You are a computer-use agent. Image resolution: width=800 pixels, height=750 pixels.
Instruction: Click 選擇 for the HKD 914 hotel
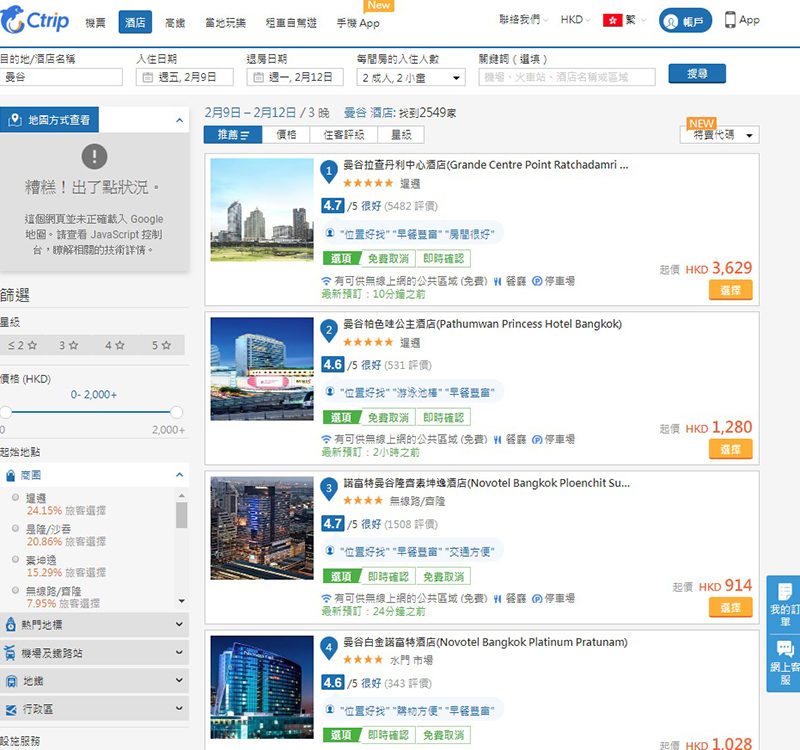click(x=730, y=608)
